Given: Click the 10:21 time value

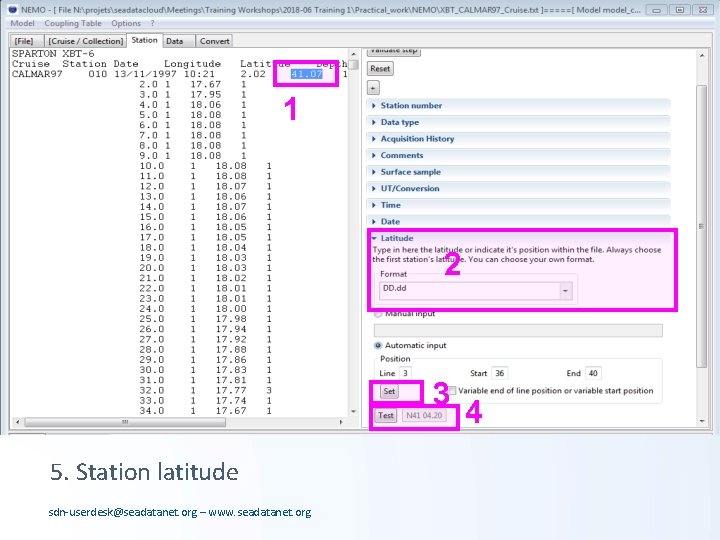Looking at the screenshot, I should tap(199, 74).
